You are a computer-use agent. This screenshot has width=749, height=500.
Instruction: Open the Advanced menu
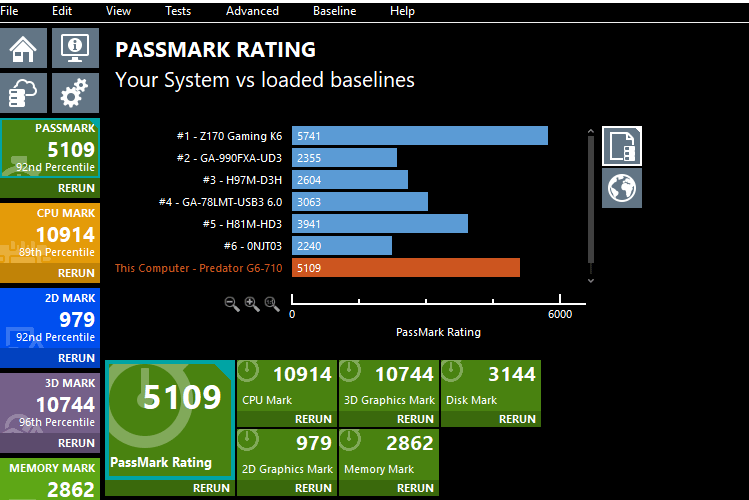(252, 11)
